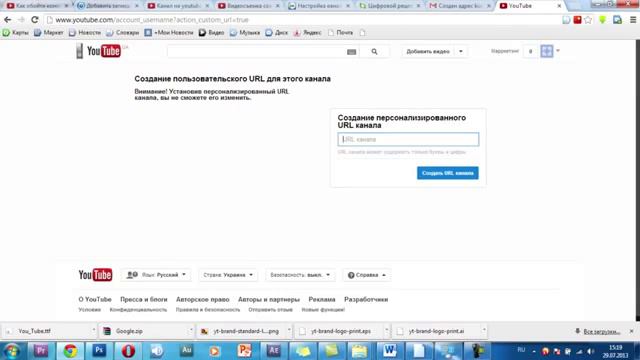Open the 'Страна: Украина' country dropdown

(x=228, y=275)
